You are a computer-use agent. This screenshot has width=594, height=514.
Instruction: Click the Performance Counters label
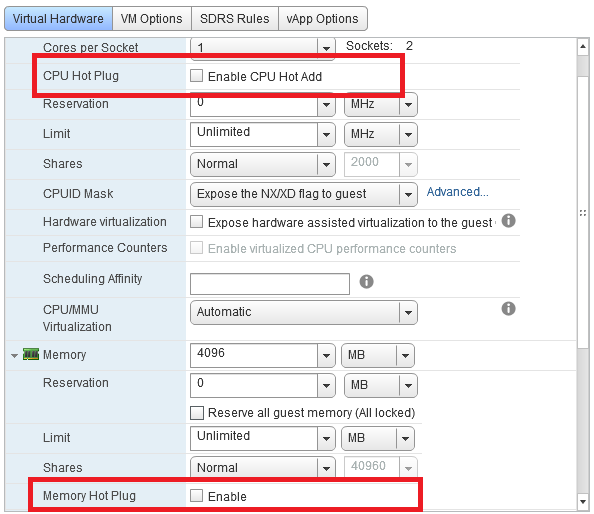point(105,248)
